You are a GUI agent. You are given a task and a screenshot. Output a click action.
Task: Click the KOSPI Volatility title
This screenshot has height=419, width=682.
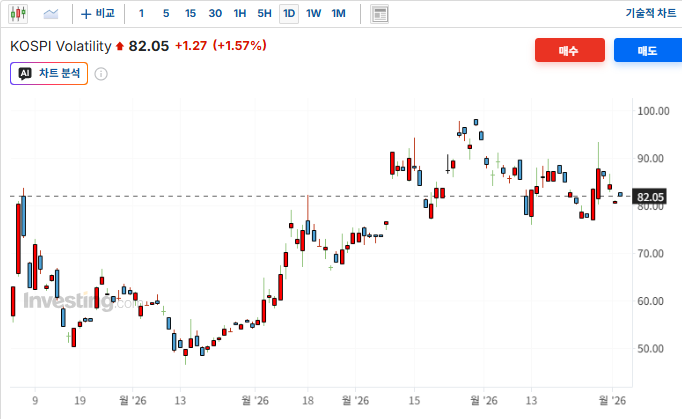(x=61, y=46)
